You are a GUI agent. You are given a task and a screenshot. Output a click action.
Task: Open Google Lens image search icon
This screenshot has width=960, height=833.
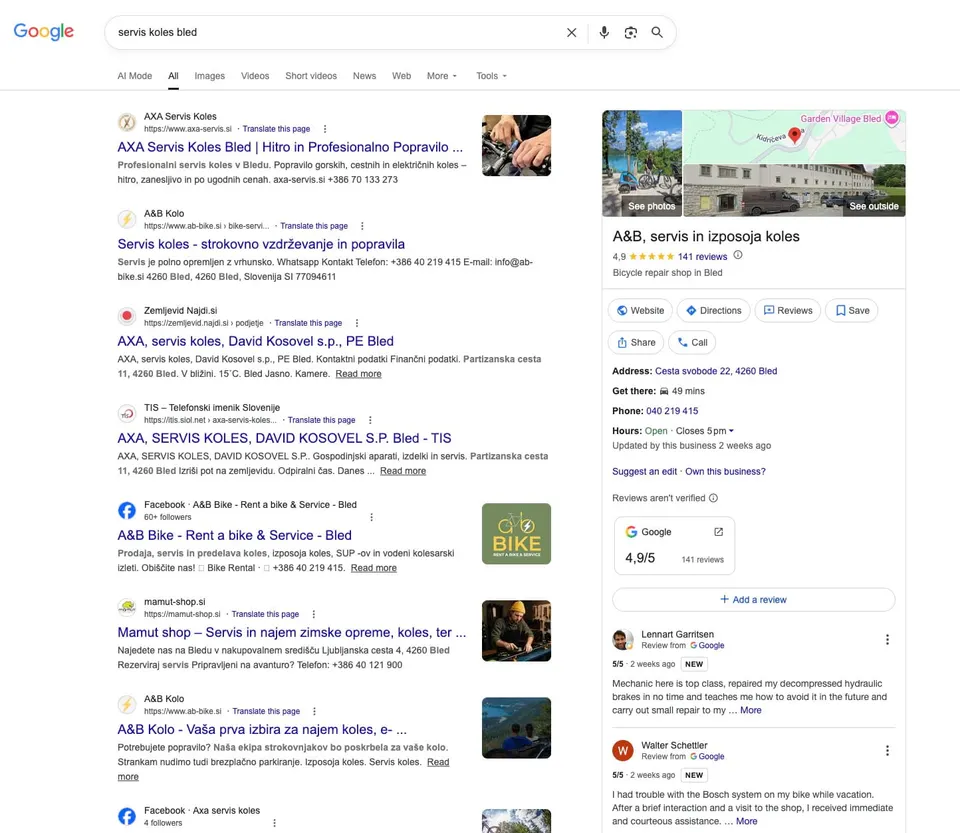(631, 32)
